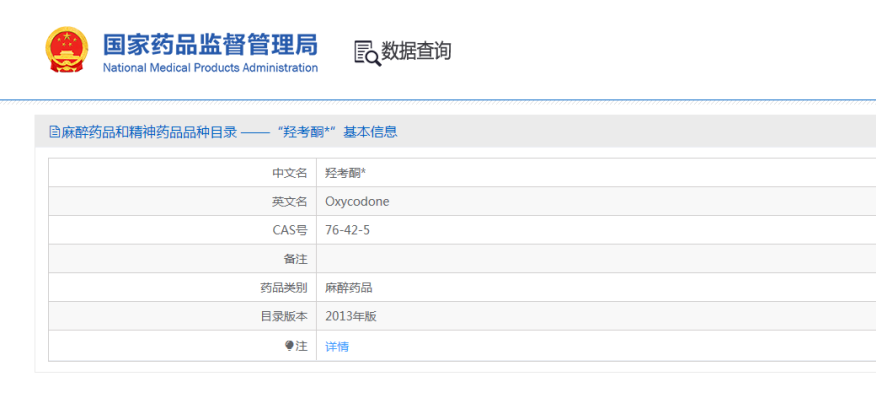Screen dimensions: 876x398
Task: Select the CAS number 76-42-5
Action: click(347, 230)
